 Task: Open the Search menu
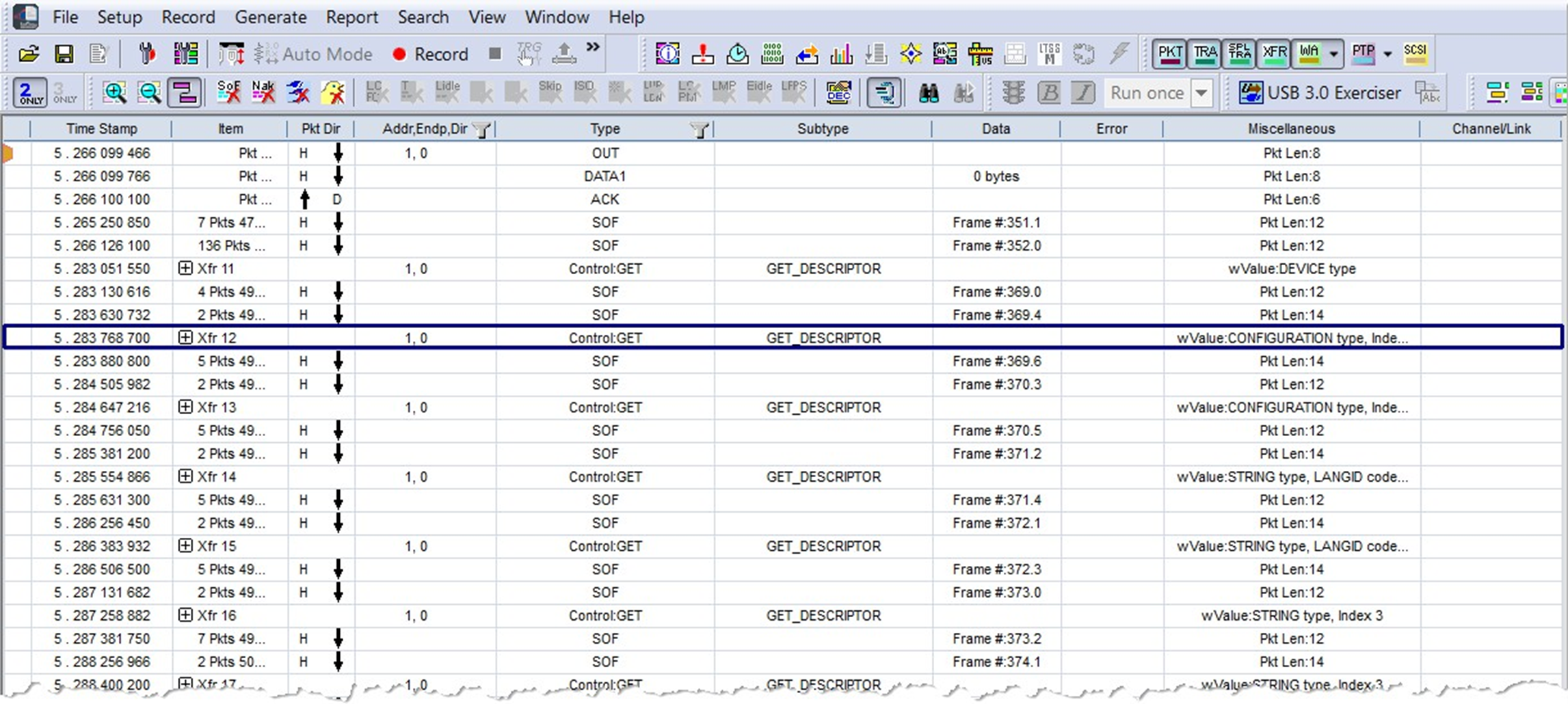click(x=423, y=17)
